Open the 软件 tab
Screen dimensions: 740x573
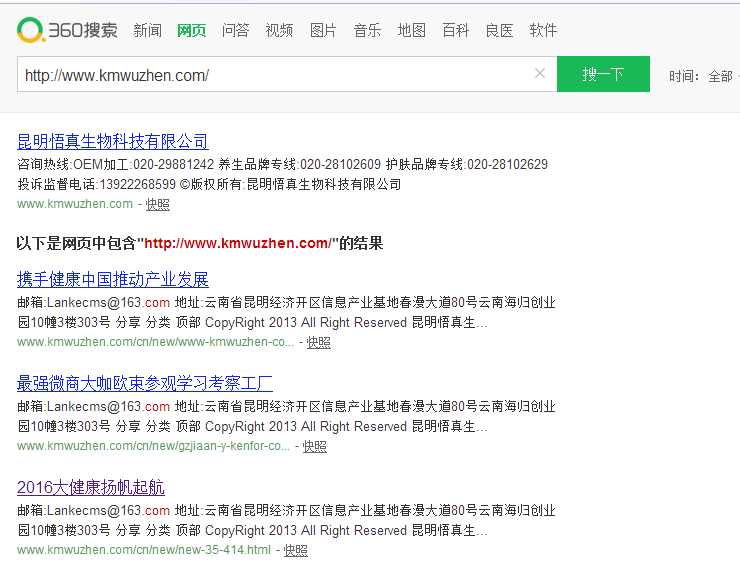click(x=543, y=31)
